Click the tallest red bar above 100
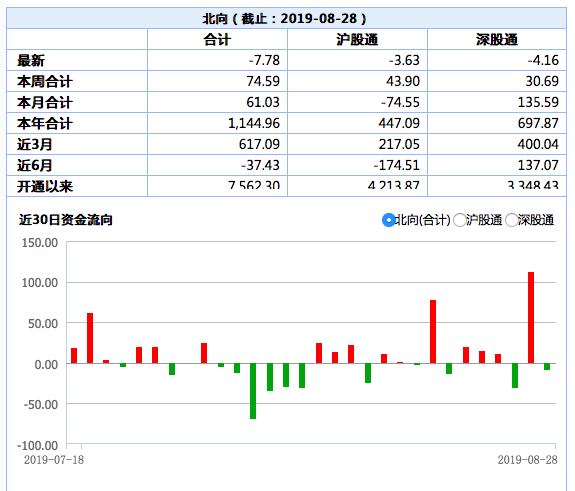575x491 pixels. point(531,318)
